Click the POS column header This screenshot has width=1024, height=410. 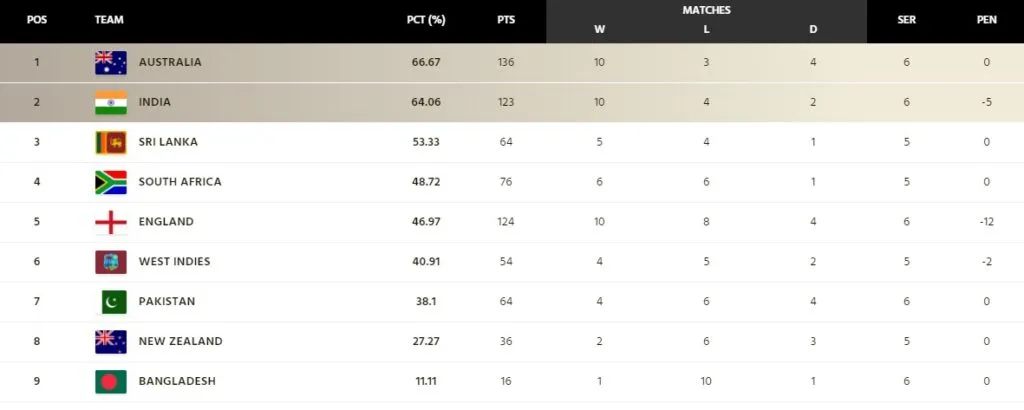(x=37, y=20)
